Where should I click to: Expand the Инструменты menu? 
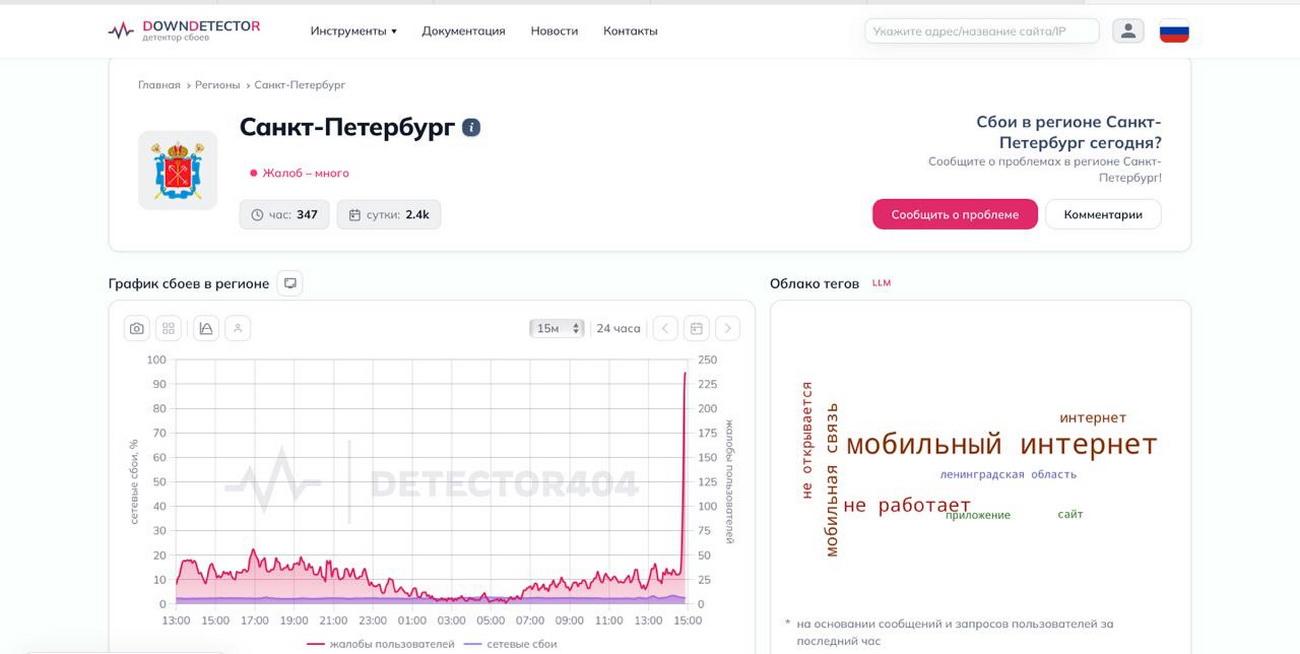tap(353, 31)
